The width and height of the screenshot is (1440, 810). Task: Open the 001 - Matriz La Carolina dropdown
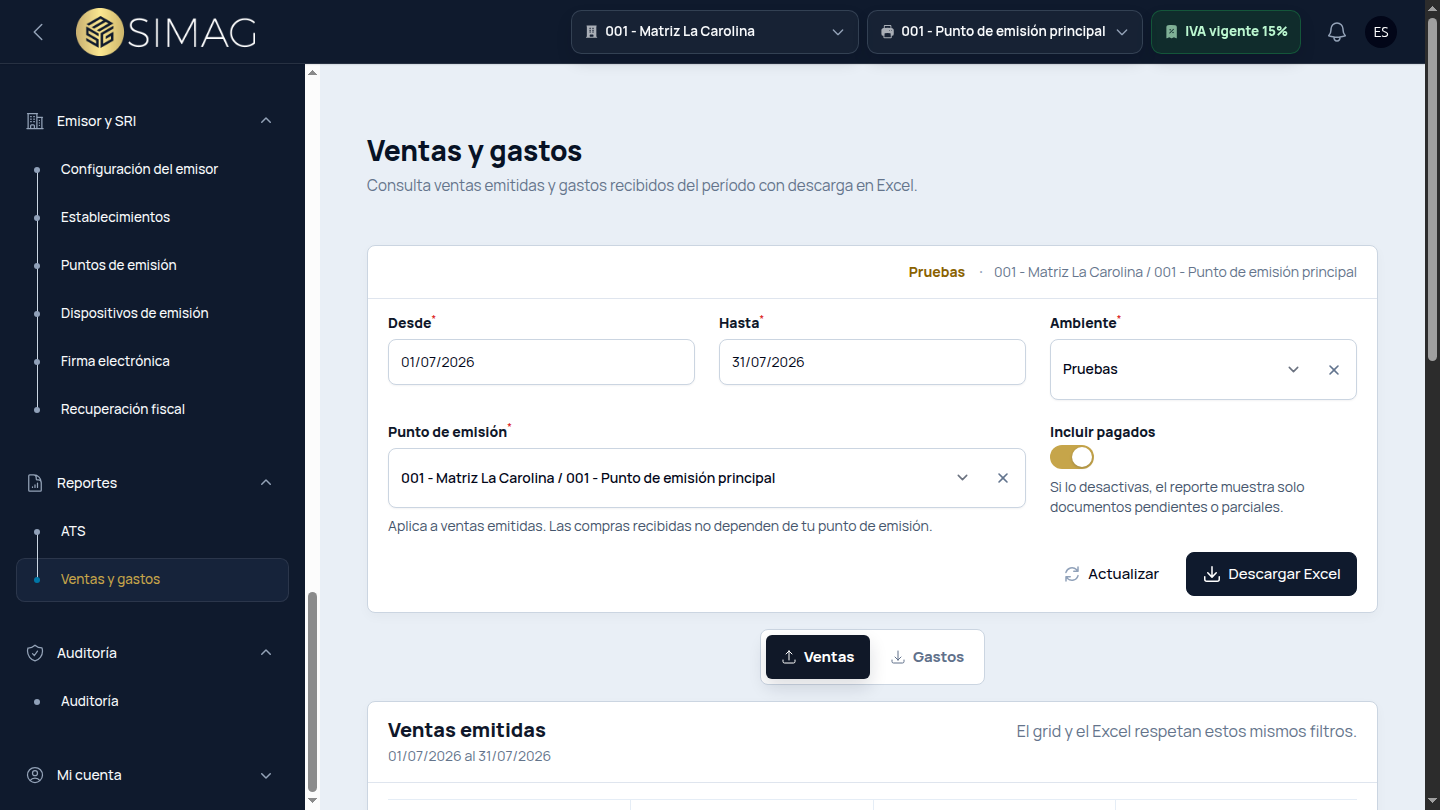click(715, 32)
